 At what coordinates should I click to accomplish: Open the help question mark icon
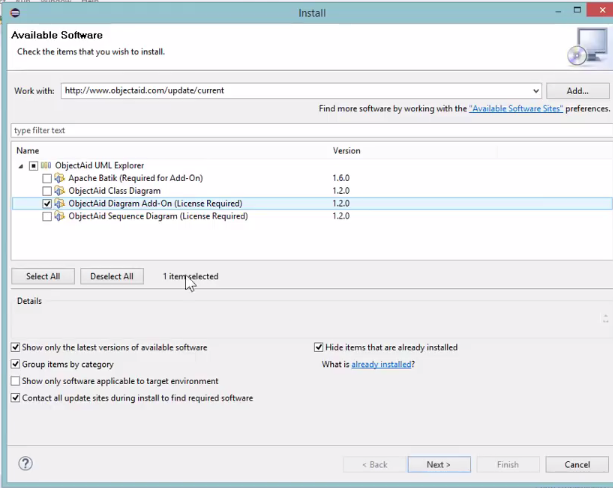25,464
